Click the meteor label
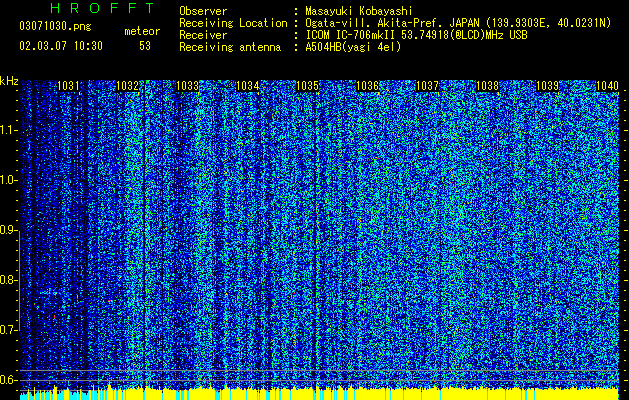This screenshot has height=400, width=629. 142,31
